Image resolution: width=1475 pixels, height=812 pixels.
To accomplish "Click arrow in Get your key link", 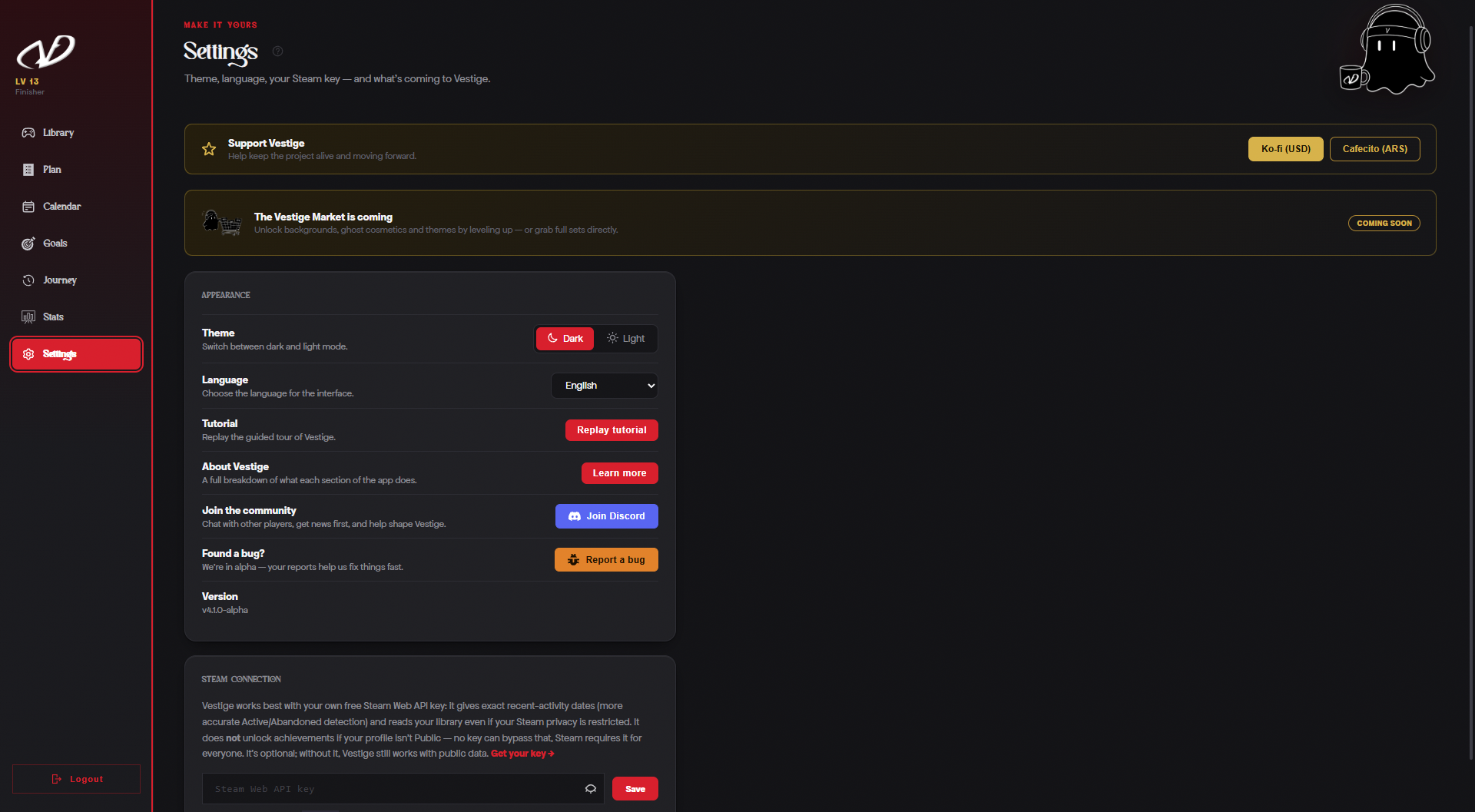I will pos(552,754).
